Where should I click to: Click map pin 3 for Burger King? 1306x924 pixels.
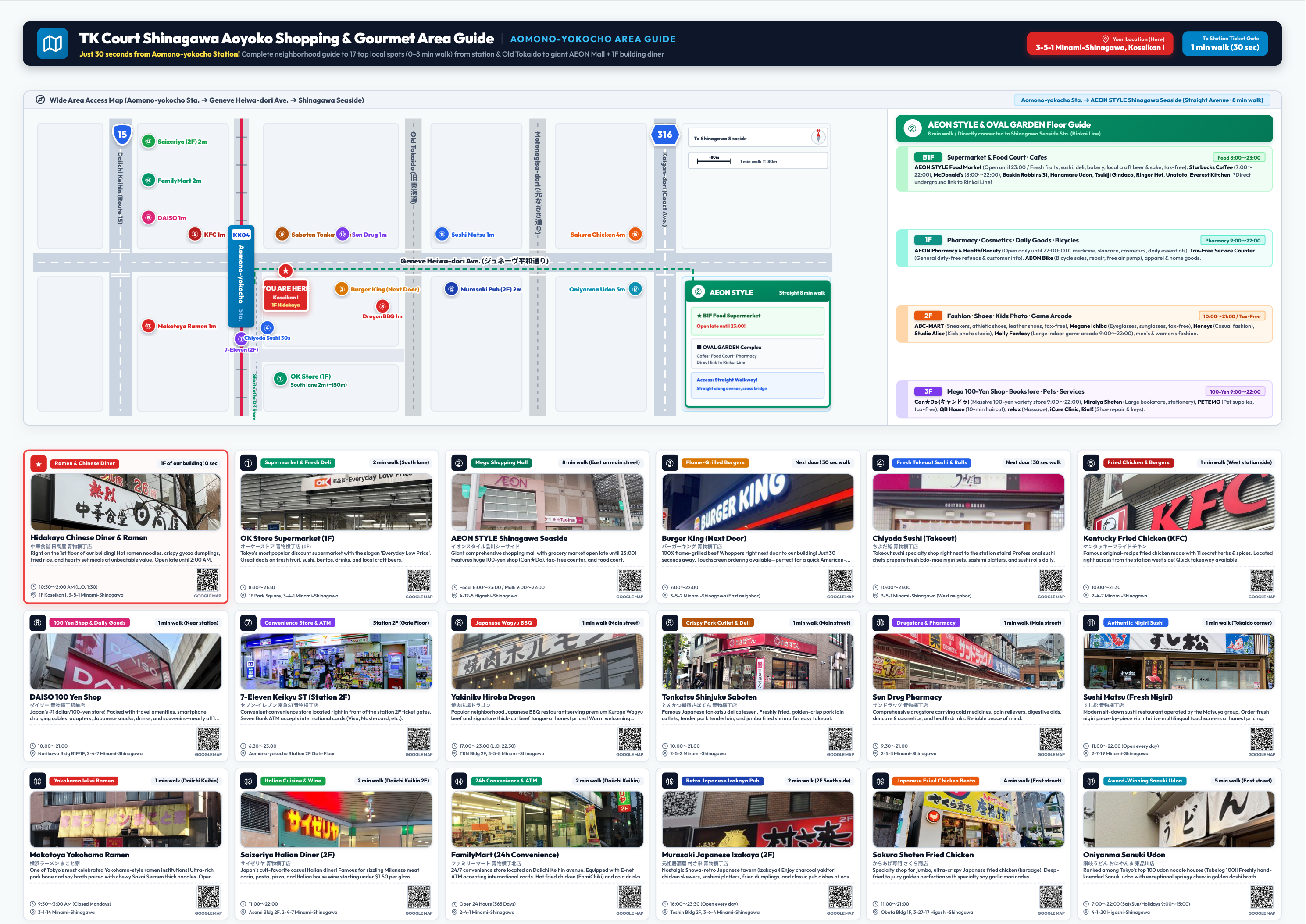(x=341, y=289)
